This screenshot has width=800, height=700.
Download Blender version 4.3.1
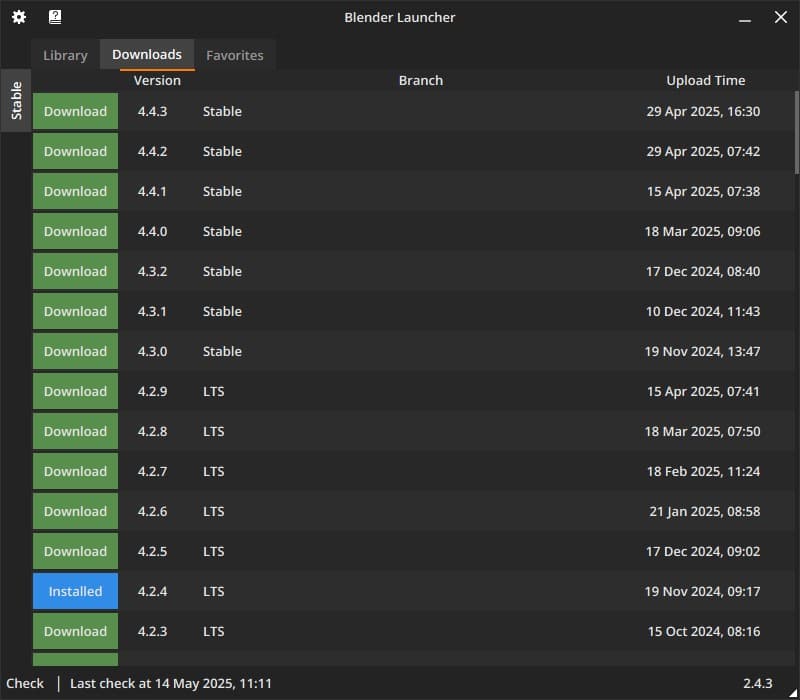76,311
